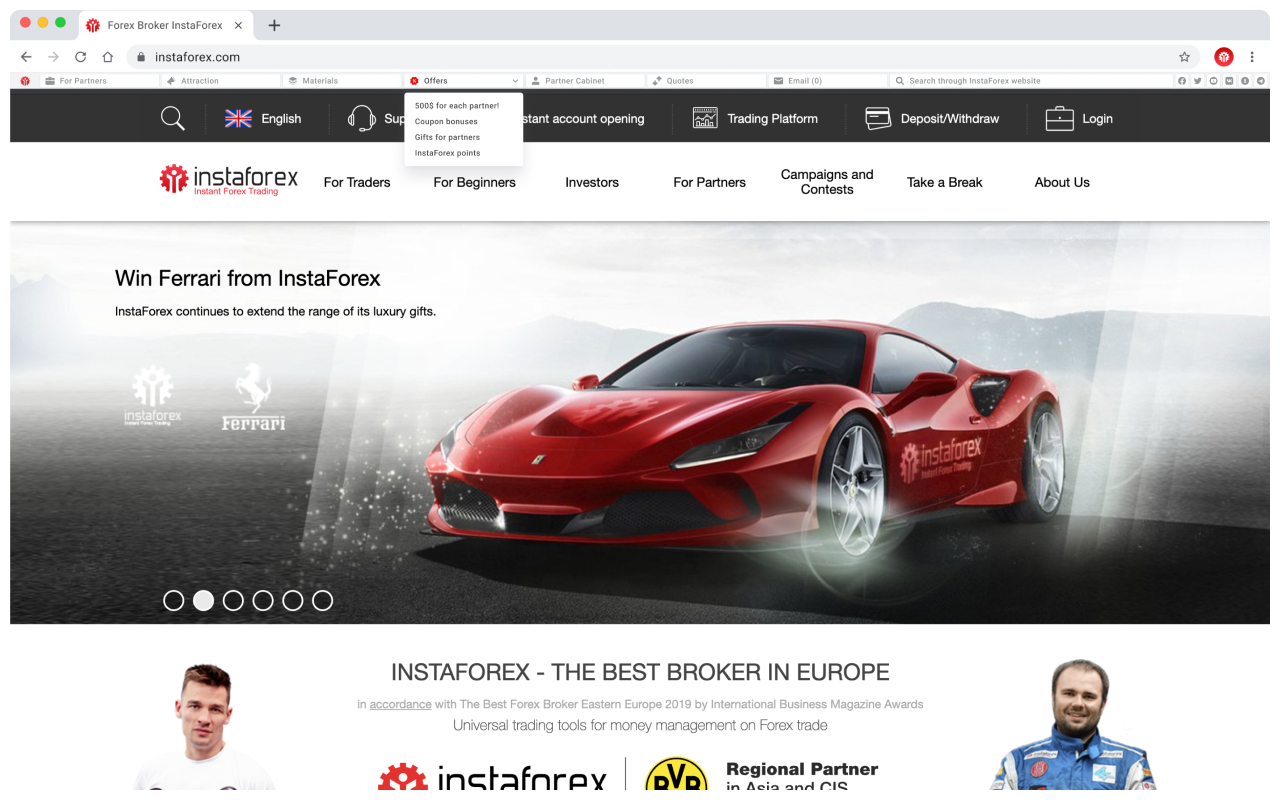Open the Attraction toolbar item
1280x800 pixels.
(221, 81)
